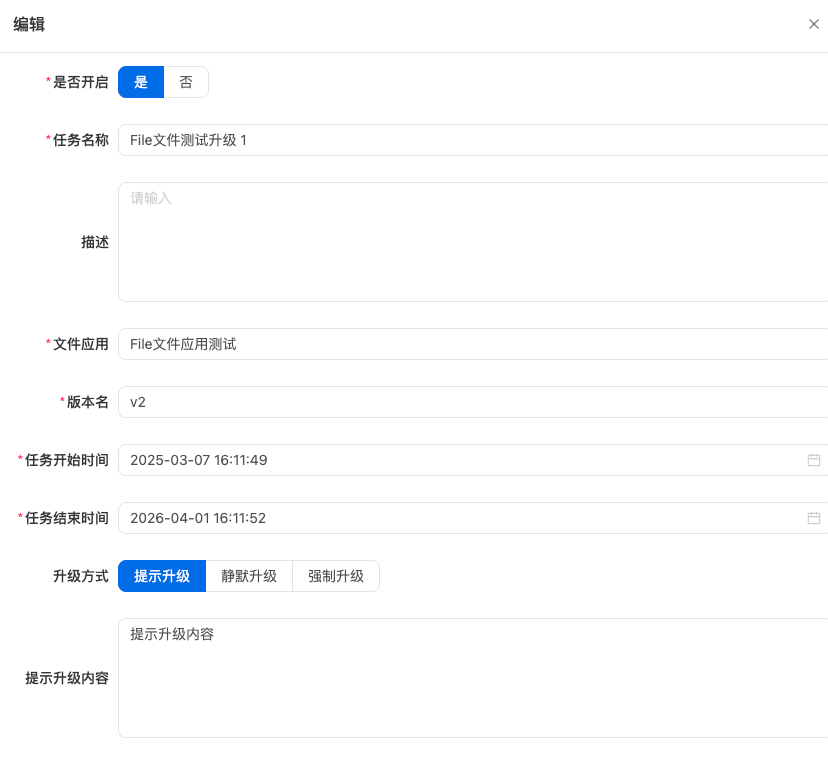Set 是否开启 to 是
This screenshot has height=763, width=828.
coord(141,82)
